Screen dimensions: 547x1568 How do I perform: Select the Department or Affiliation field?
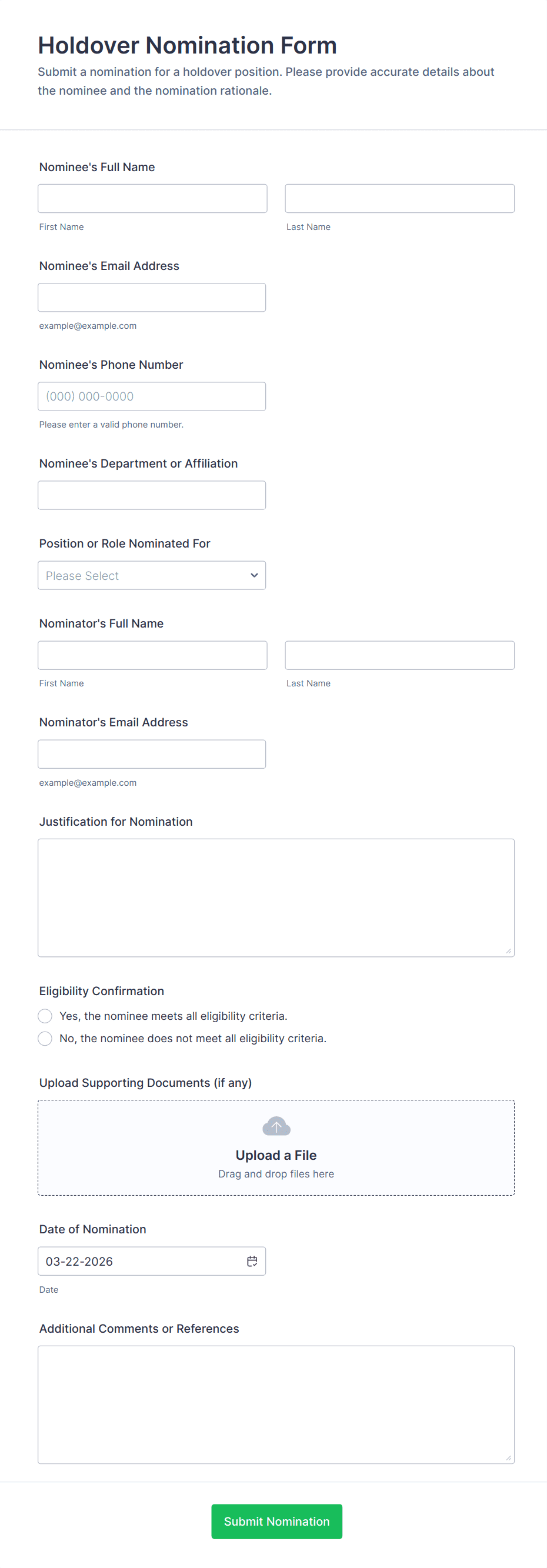coord(152,495)
